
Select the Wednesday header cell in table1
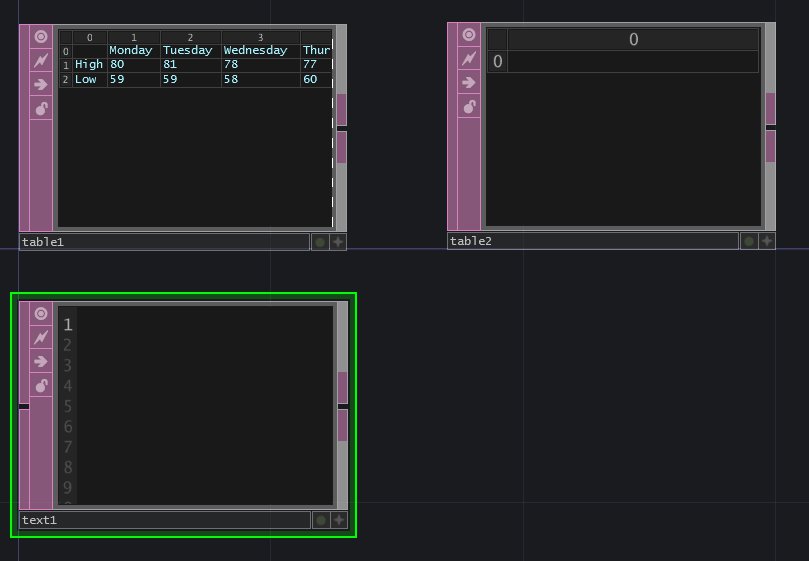coord(259,50)
